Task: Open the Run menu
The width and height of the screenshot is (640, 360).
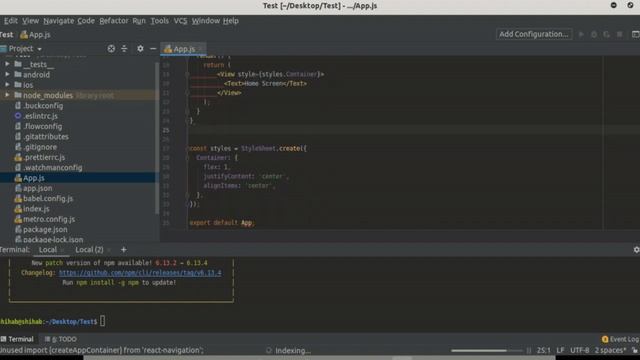Action: (x=139, y=21)
